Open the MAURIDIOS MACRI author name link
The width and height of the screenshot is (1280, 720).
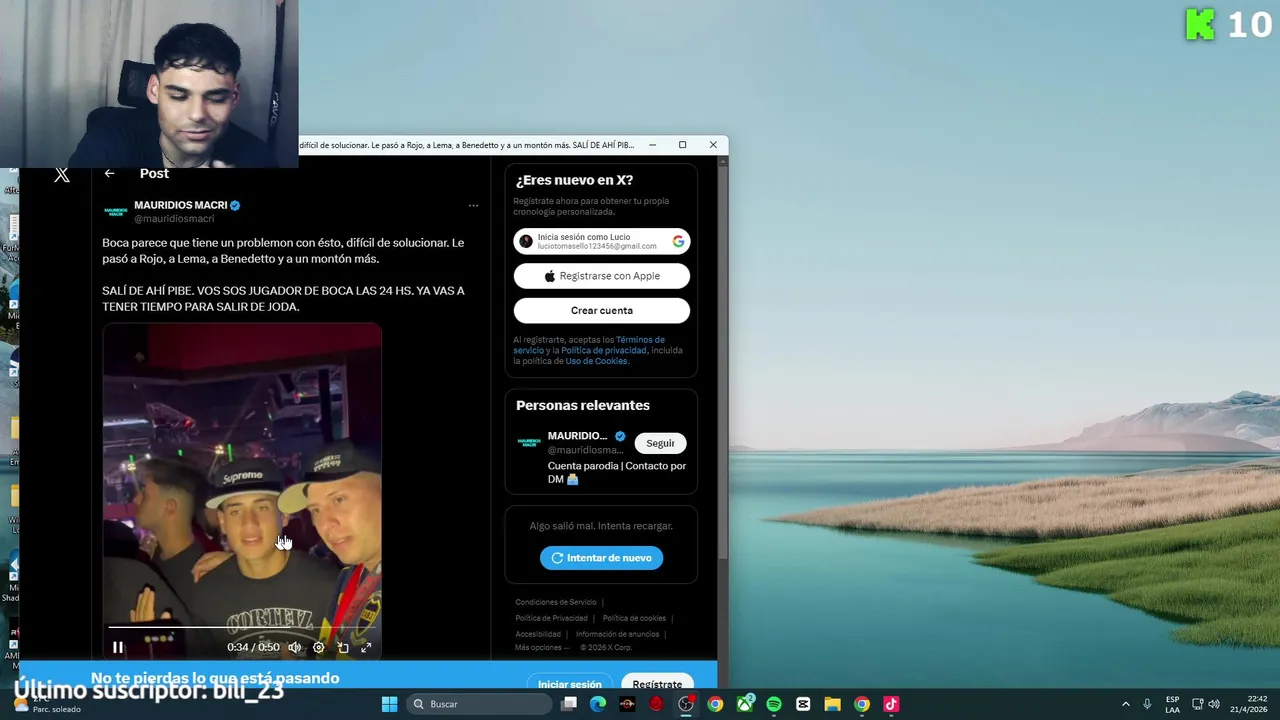(x=181, y=205)
